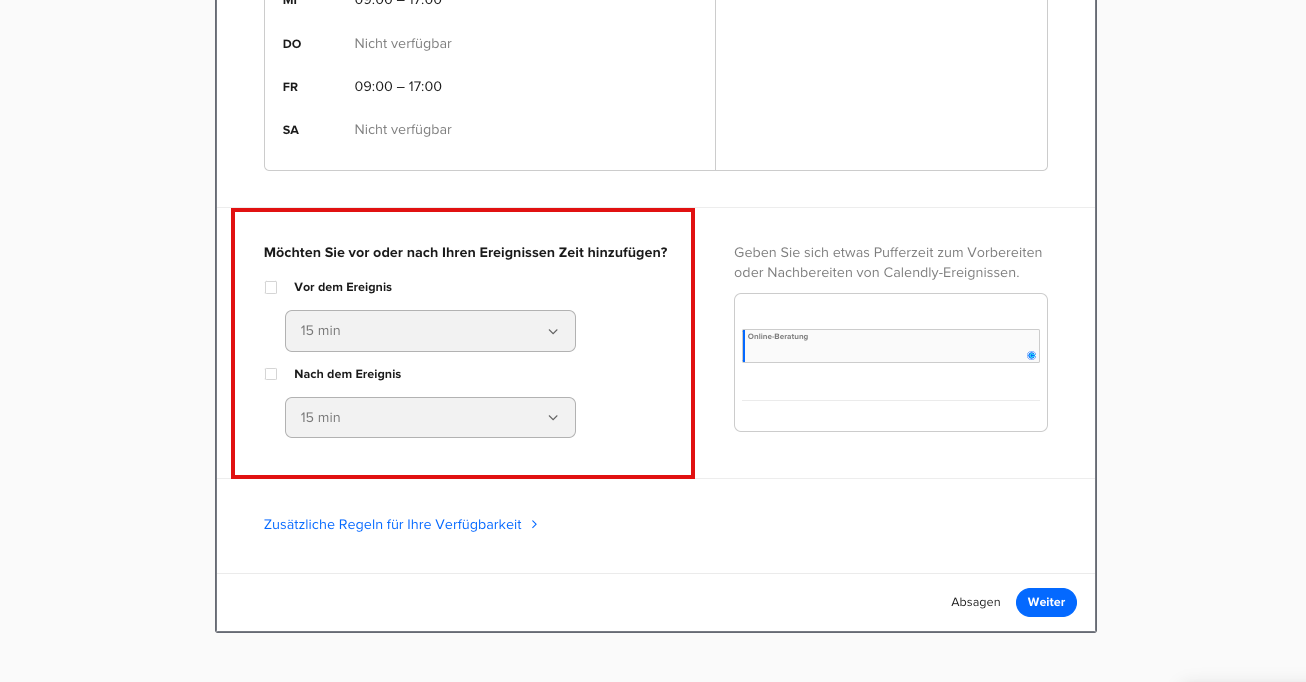
Task: Open Zusätzliche Regeln für Ihre Verfügbarkeit link
Action: tap(393, 524)
